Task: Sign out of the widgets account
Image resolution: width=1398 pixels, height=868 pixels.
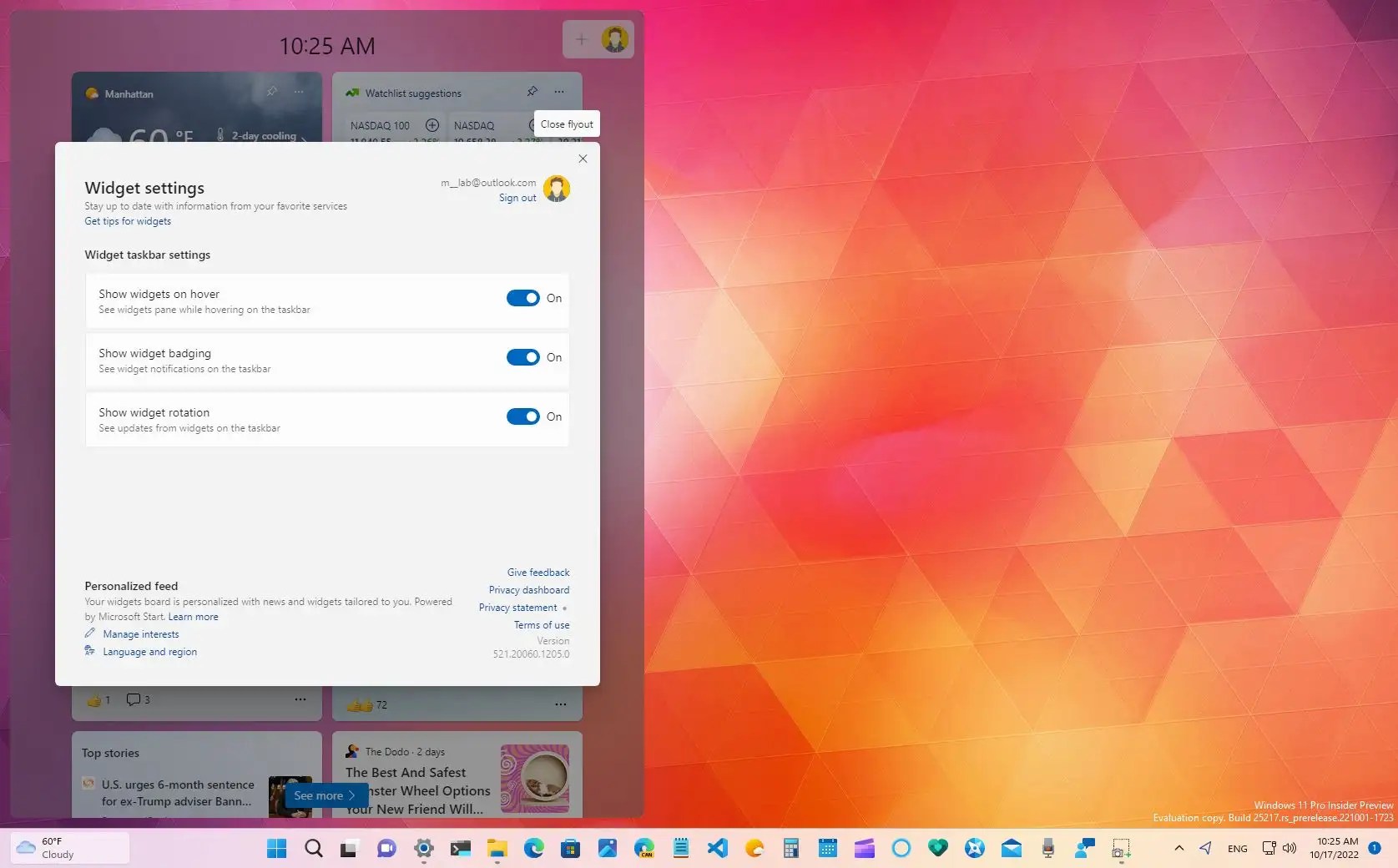Action: pos(517,198)
